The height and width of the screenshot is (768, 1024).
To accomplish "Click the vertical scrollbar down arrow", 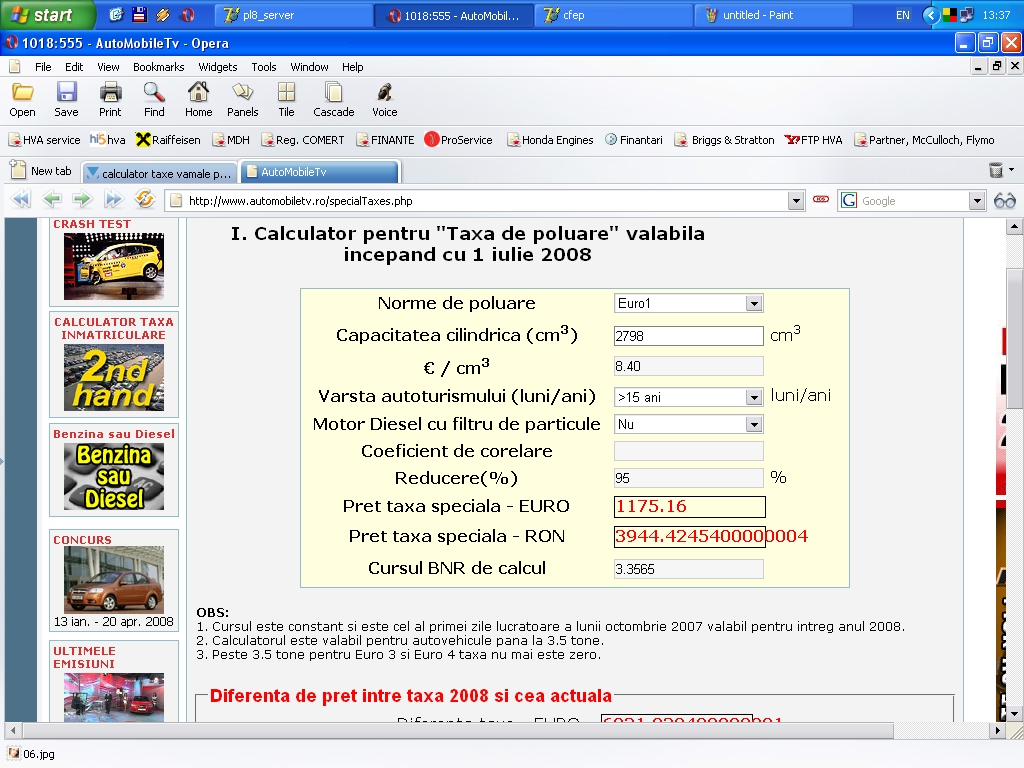I will pyautogui.click(x=1014, y=713).
